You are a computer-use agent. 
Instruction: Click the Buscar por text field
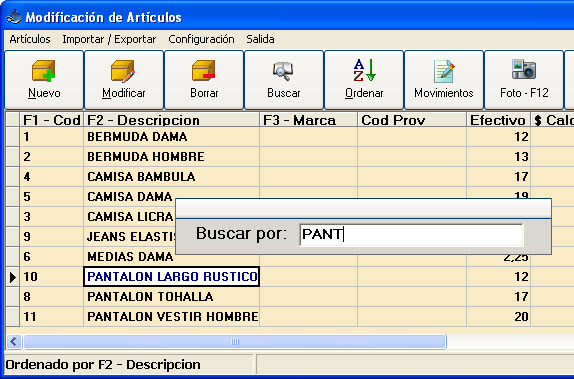point(411,235)
